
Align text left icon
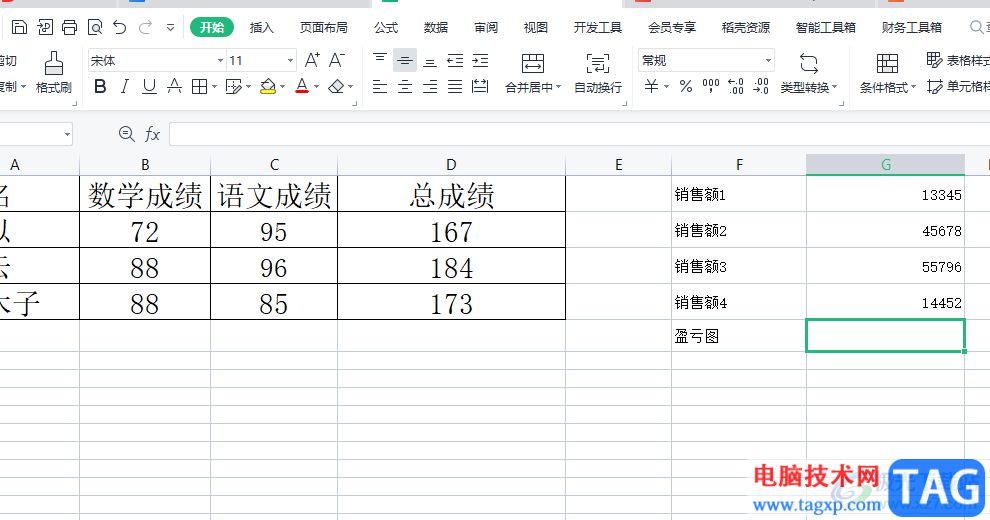(379, 86)
